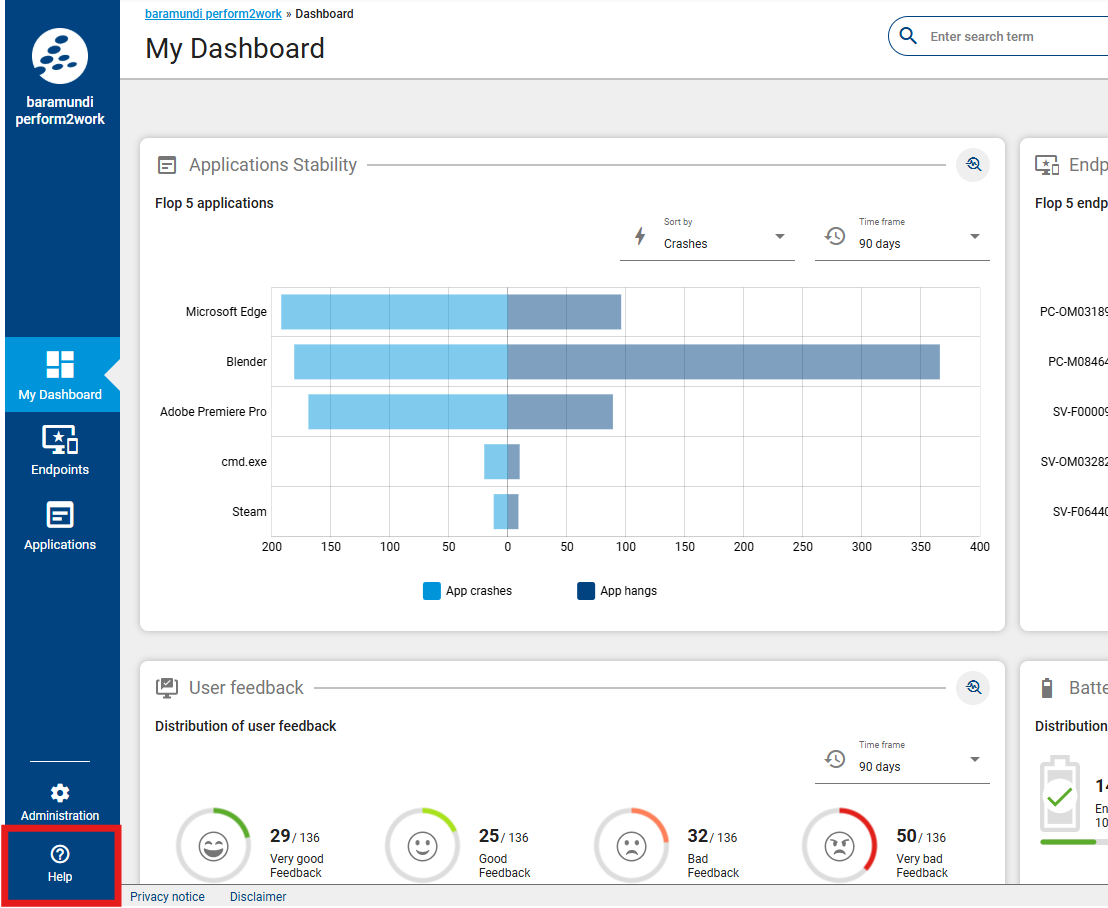
Task: Open the Disclaimer link
Action: [258, 897]
